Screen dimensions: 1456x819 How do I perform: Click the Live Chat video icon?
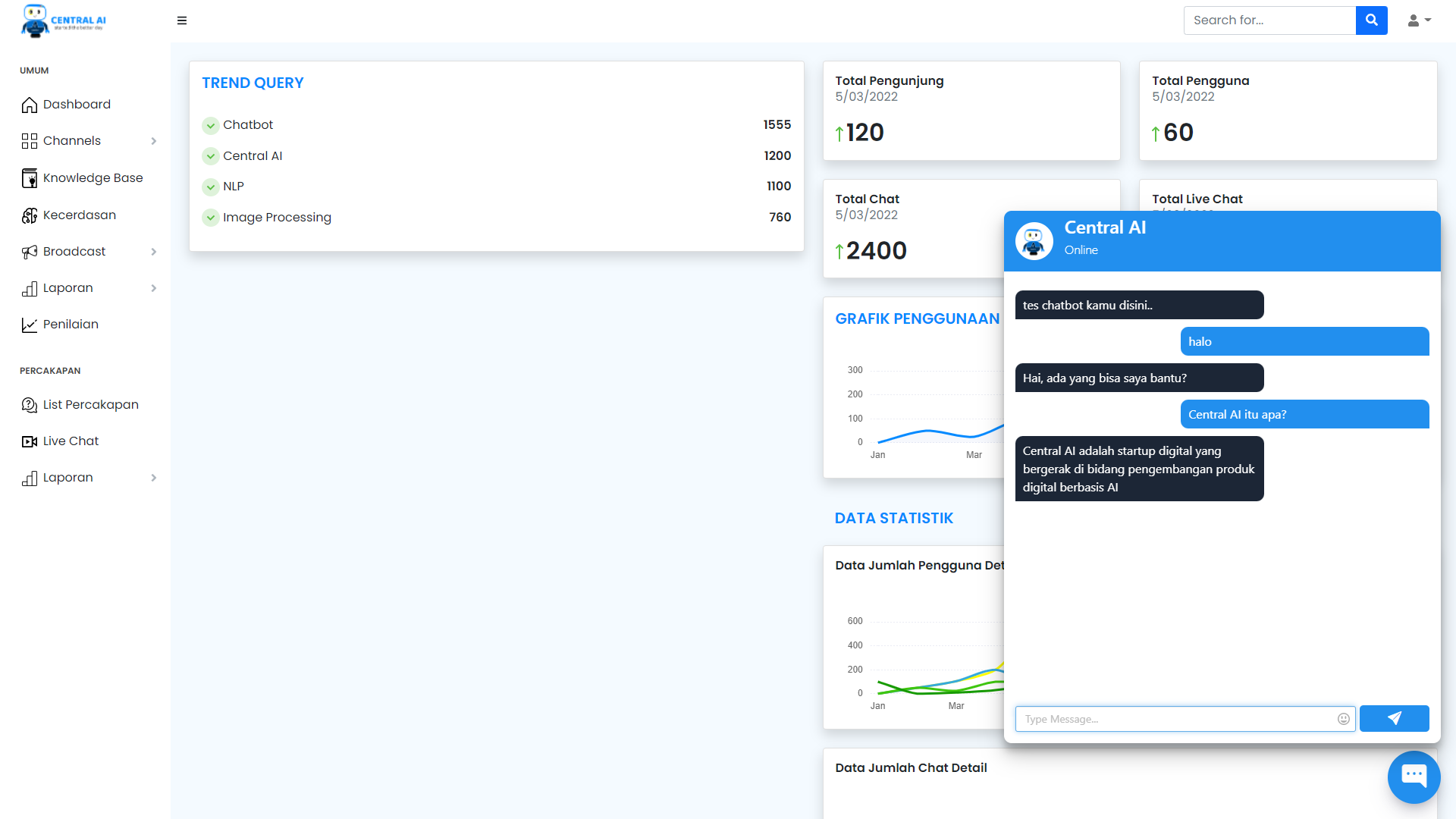(x=30, y=441)
